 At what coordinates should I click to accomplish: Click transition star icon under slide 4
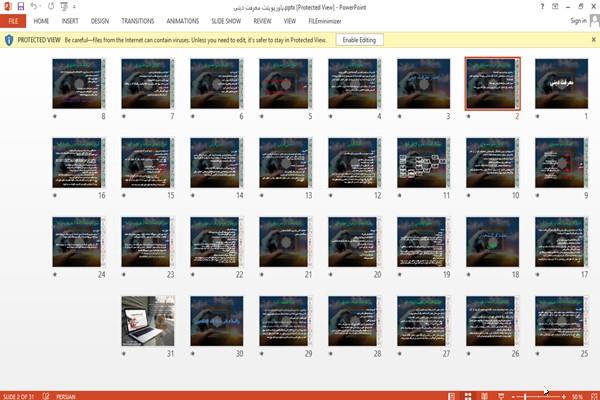[331, 116]
